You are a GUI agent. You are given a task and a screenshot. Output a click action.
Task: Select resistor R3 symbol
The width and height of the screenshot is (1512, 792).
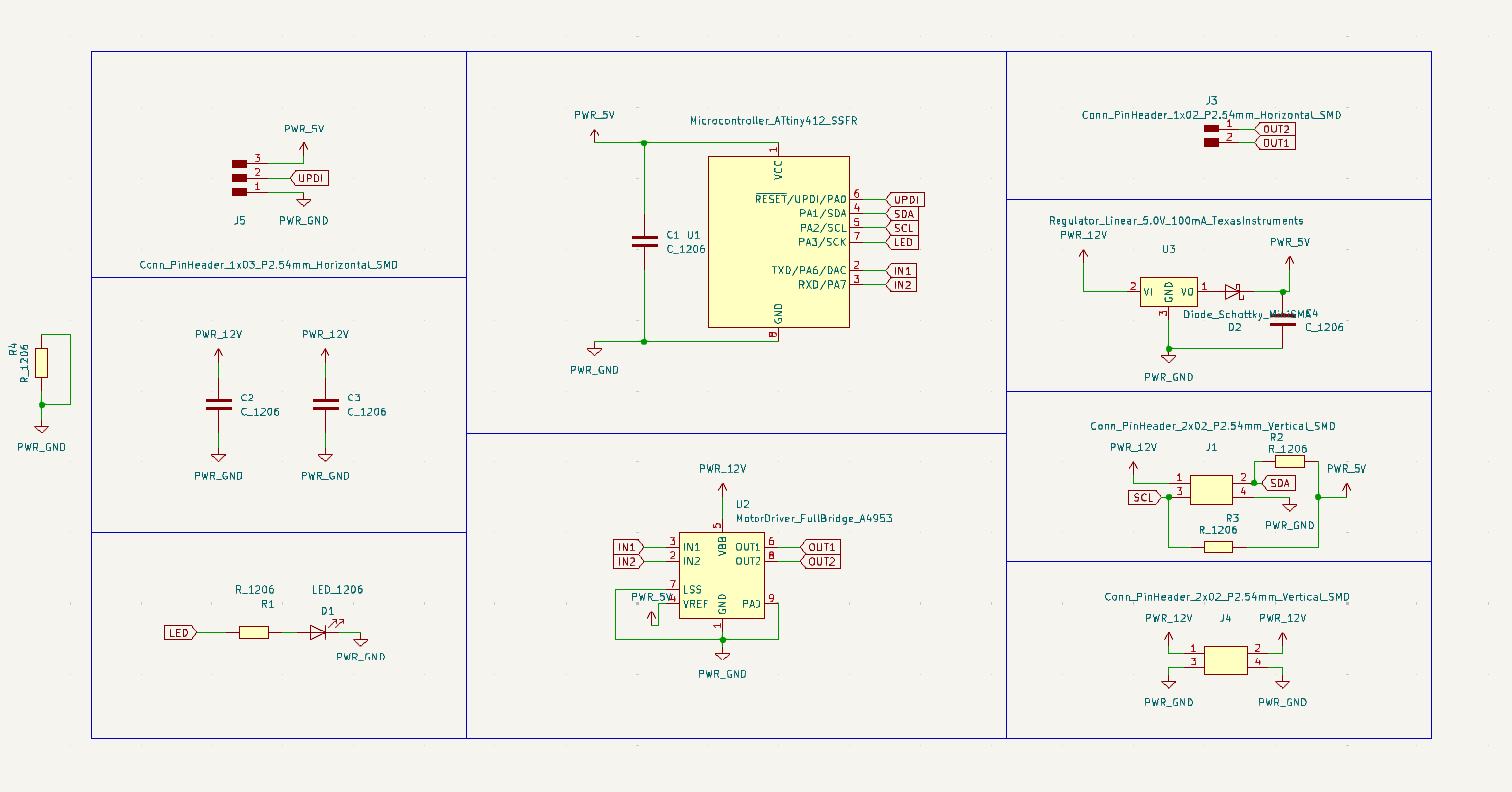coord(1219,547)
